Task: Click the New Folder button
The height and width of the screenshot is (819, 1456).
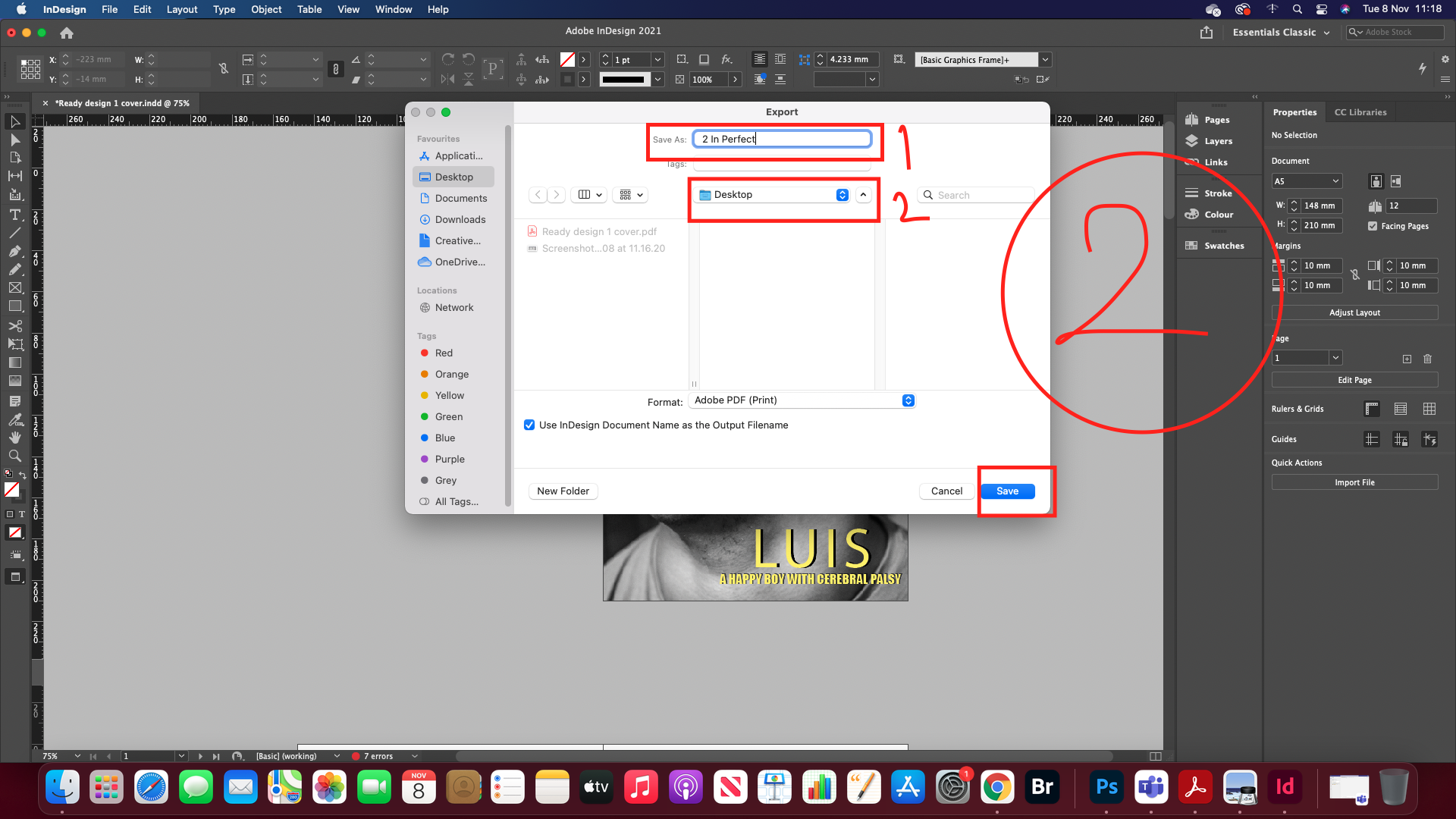Action: coord(563,491)
